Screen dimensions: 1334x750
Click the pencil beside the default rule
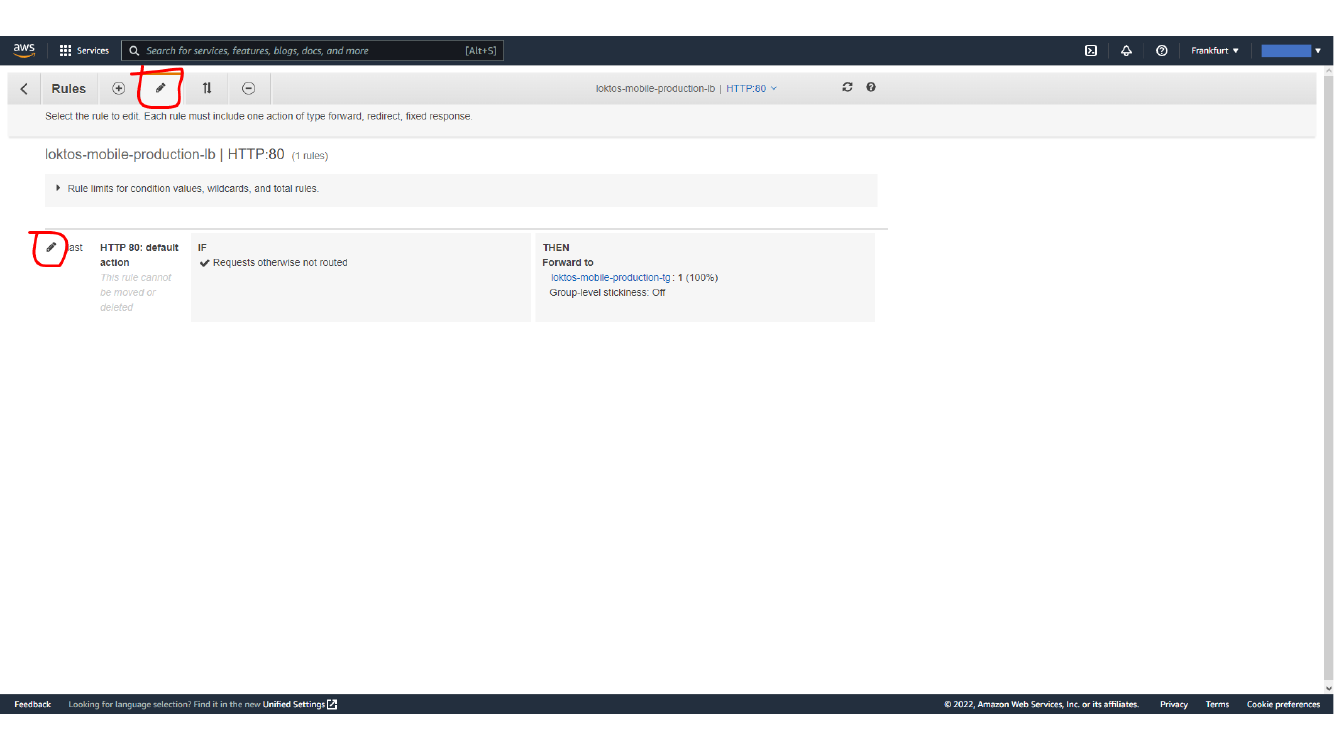[x=51, y=247]
